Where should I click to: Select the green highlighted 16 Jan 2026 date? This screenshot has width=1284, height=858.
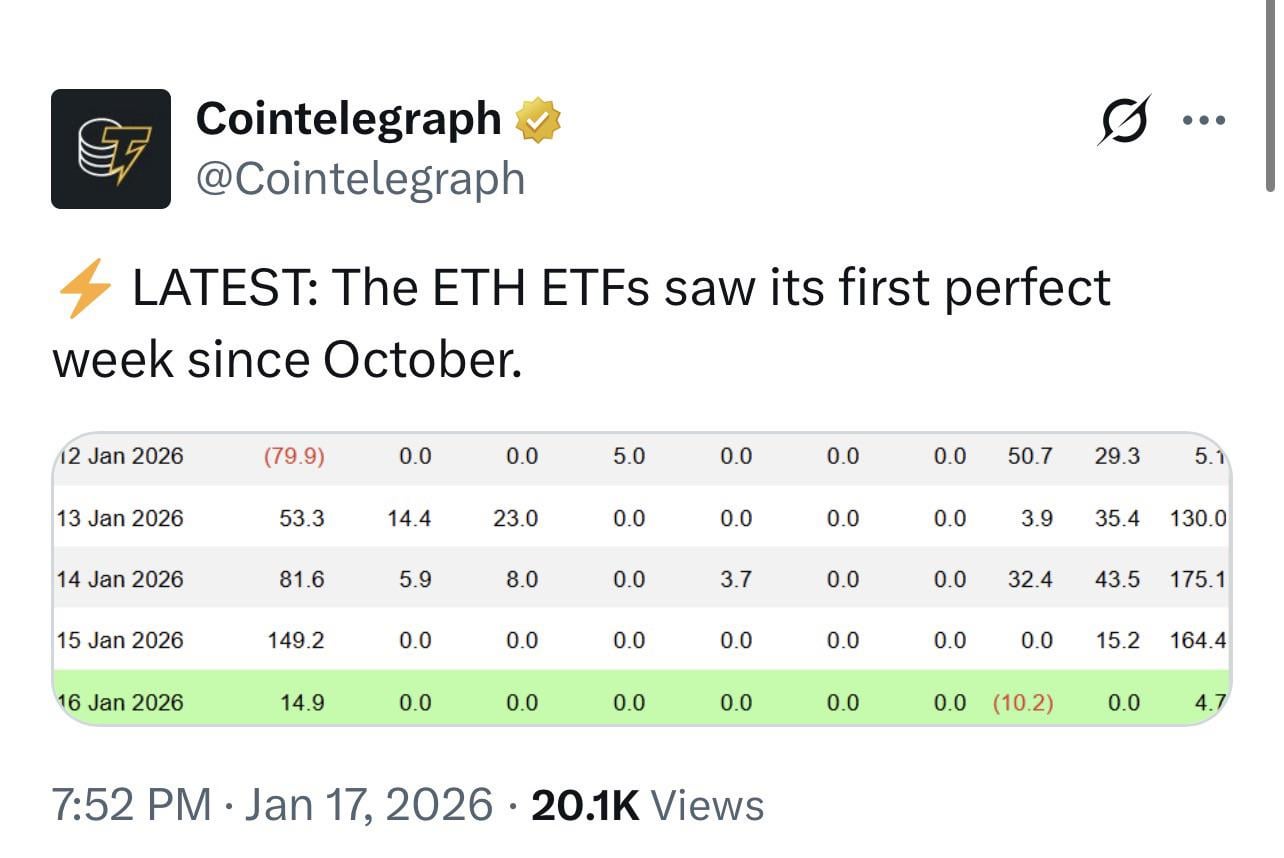coord(120,702)
